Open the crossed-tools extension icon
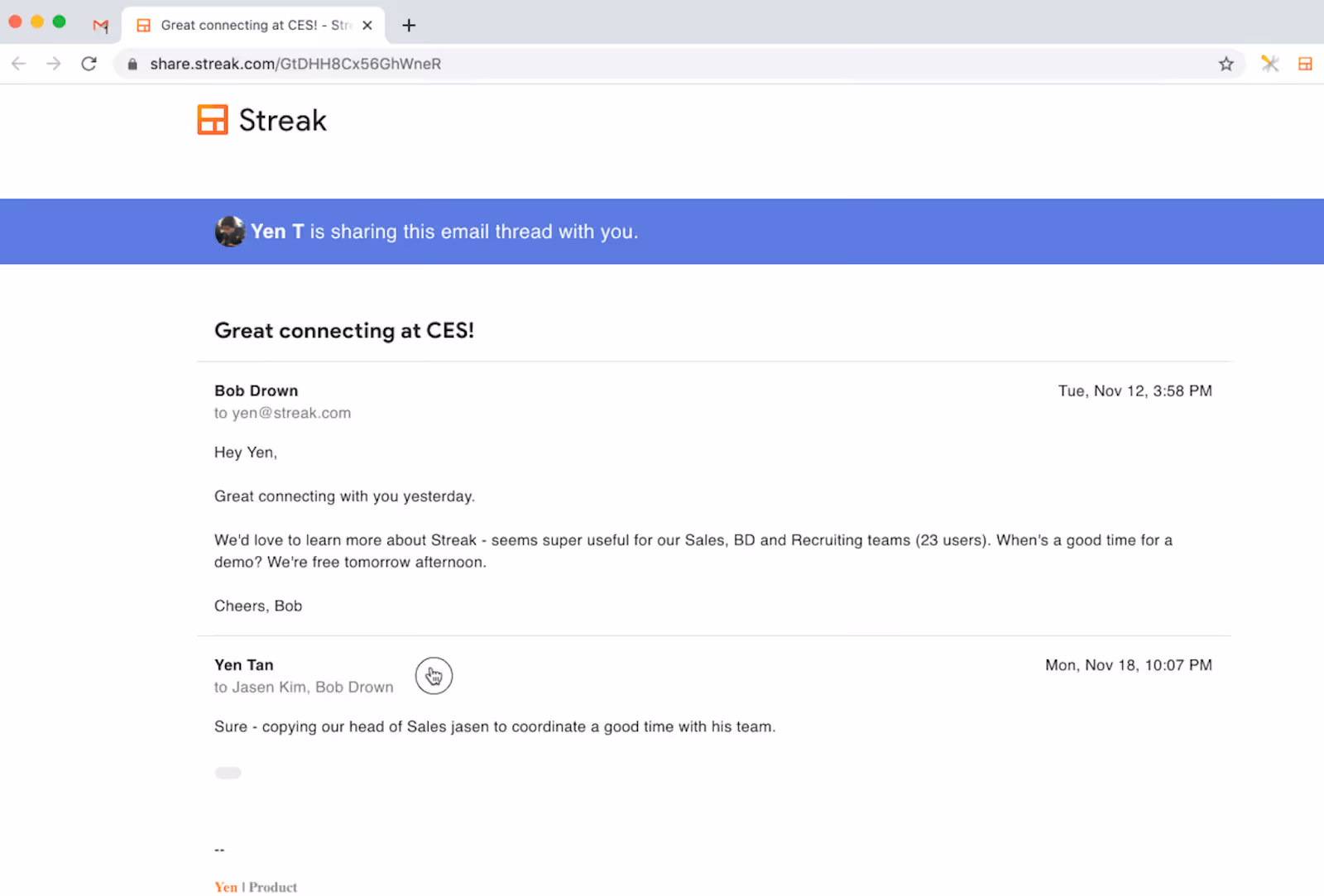The width and height of the screenshot is (1324, 896). [1270, 64]
